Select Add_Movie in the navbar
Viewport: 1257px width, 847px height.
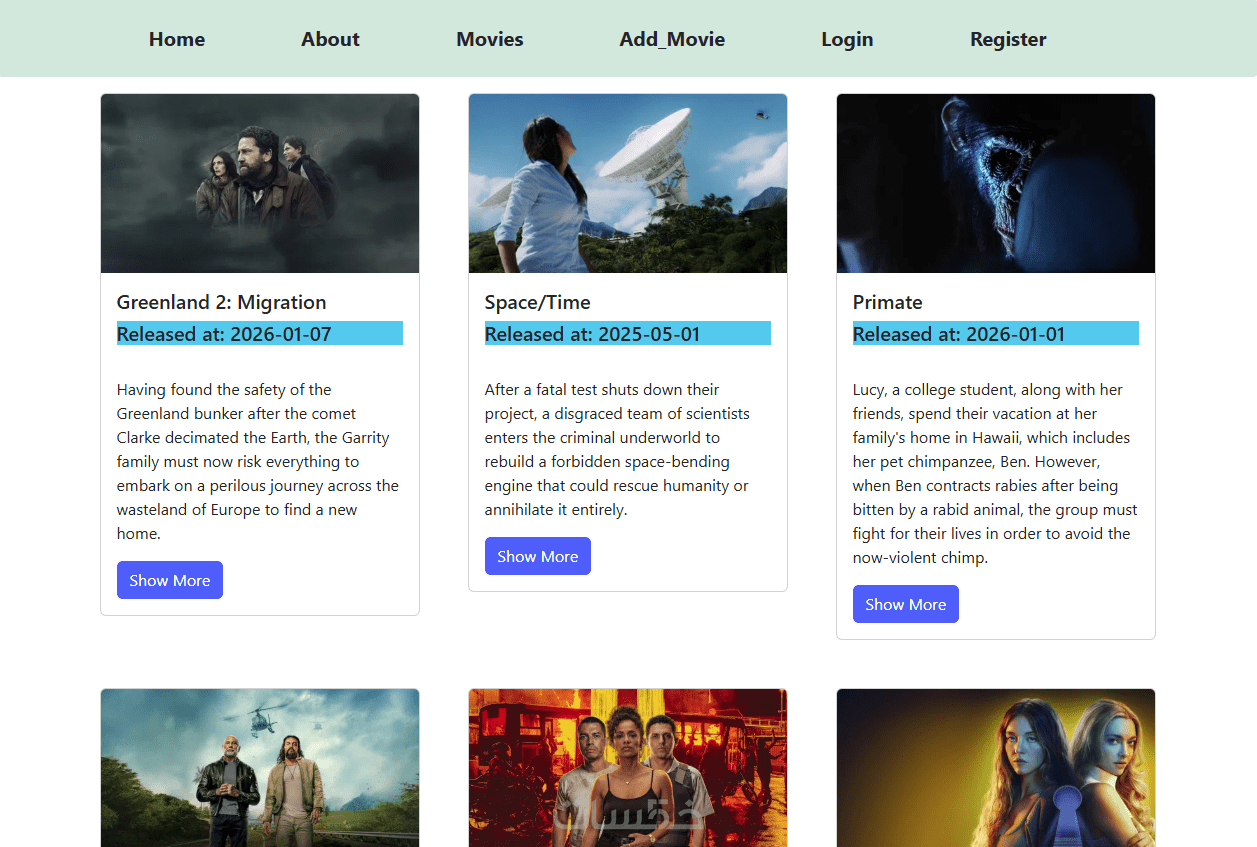pos(672,39)
